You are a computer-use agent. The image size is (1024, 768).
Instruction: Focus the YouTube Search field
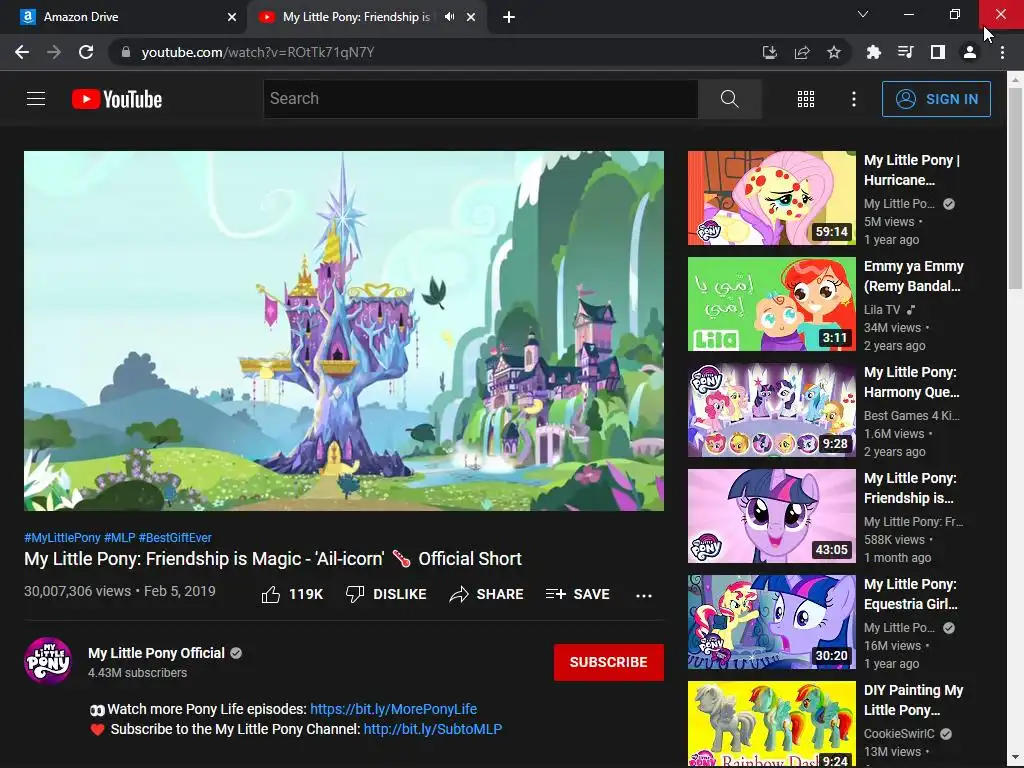coord(481,99)
